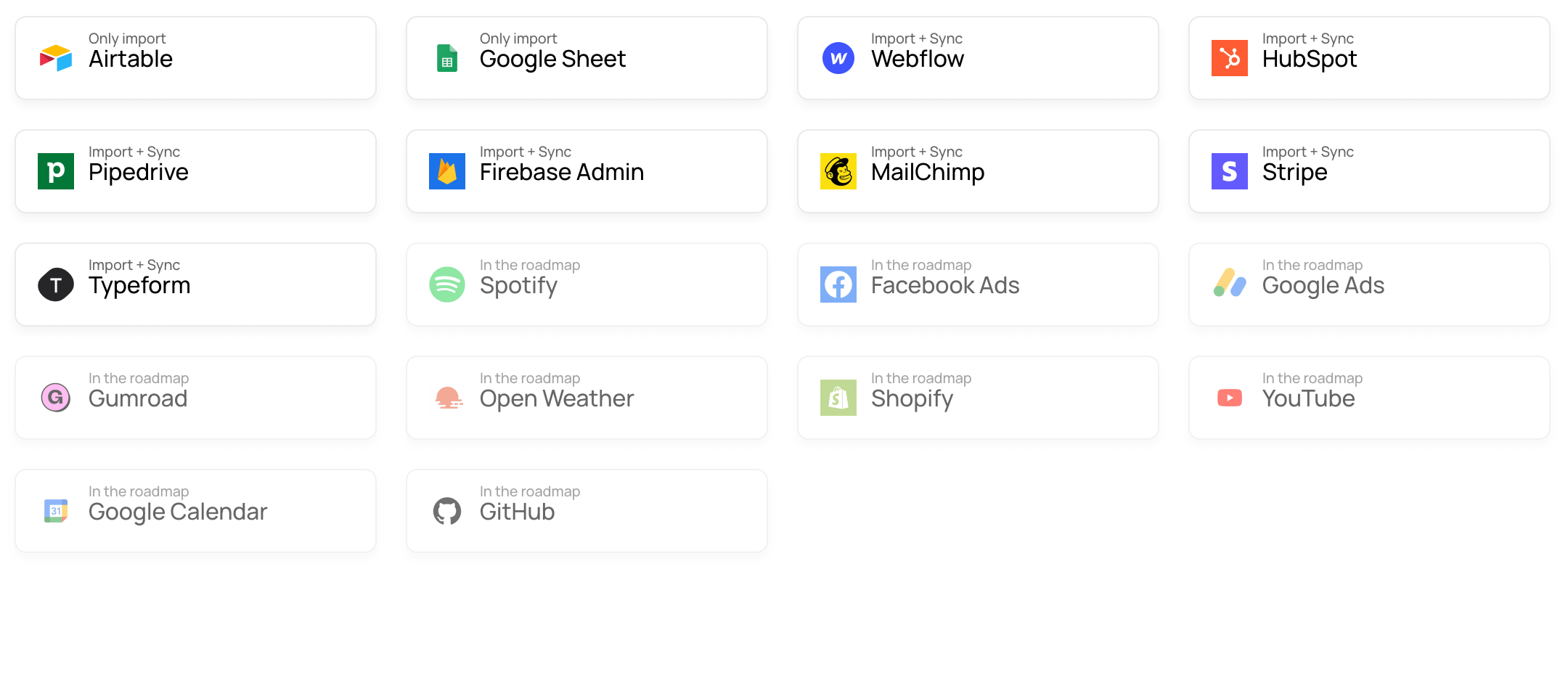Click the Stripe integration name

coord(1295,172)
